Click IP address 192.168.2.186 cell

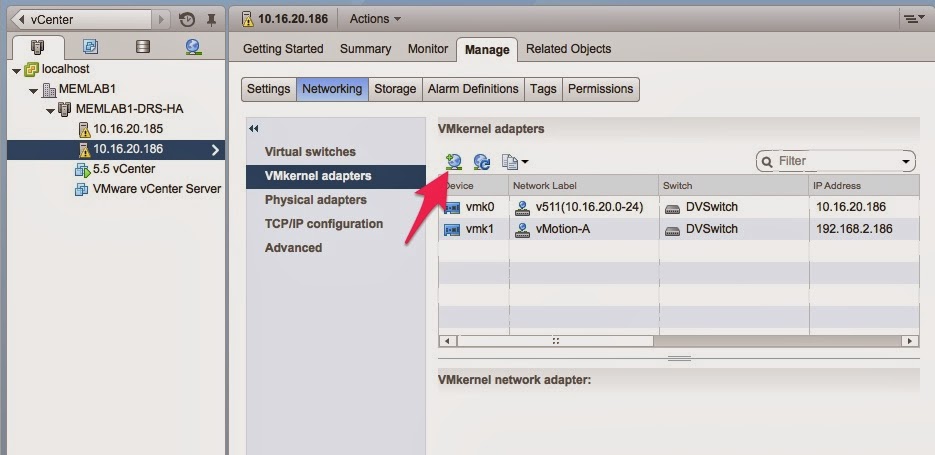pos(854,230)
